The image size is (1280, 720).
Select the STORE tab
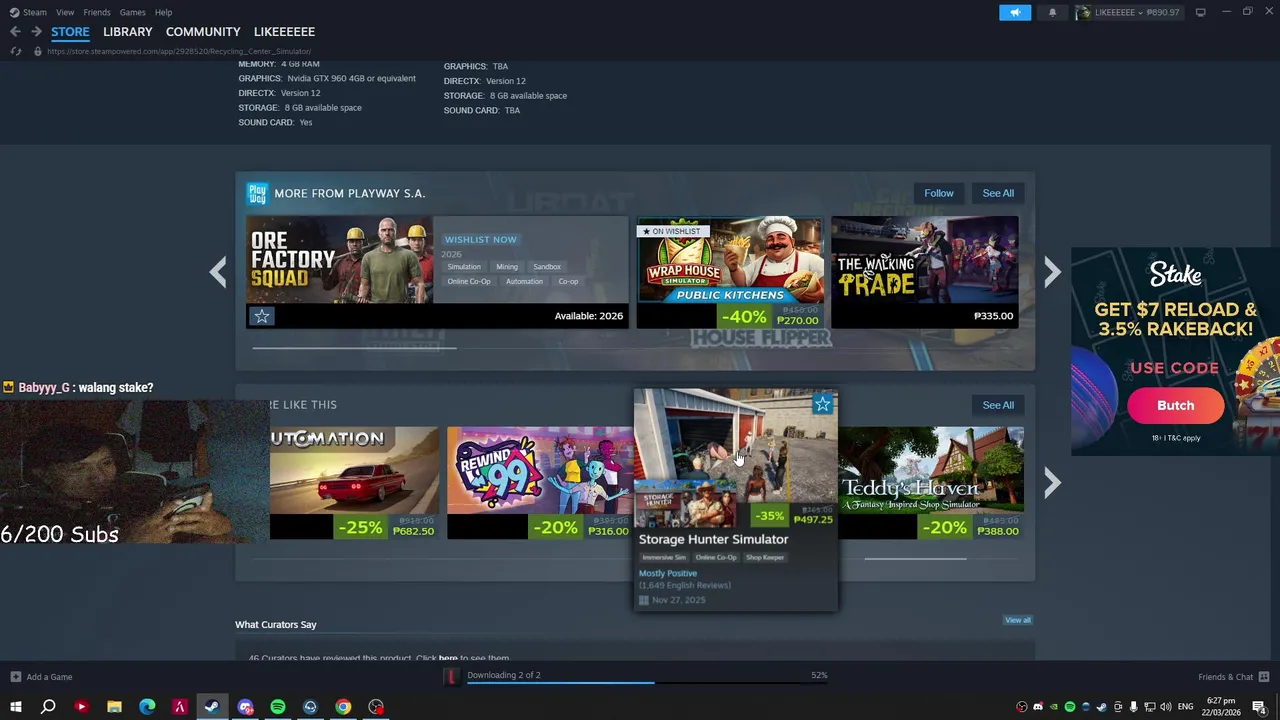[x=70, y=32]
